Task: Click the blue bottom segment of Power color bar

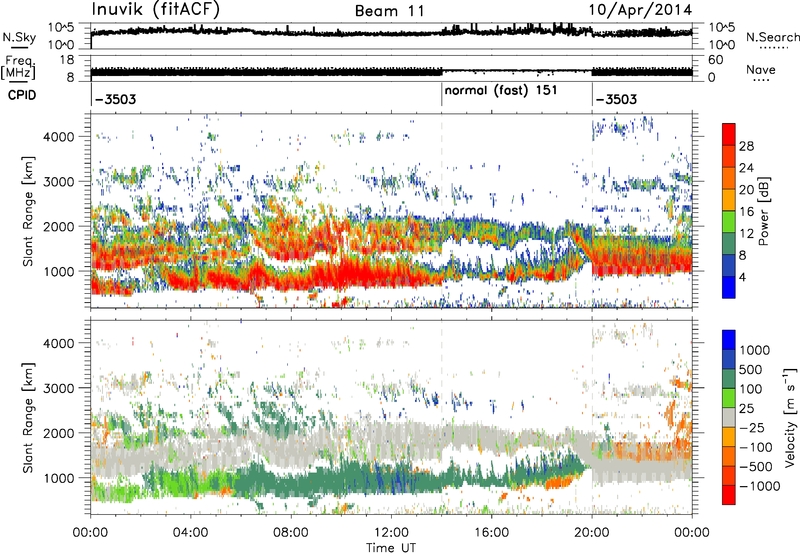Action: pos(729,287)
